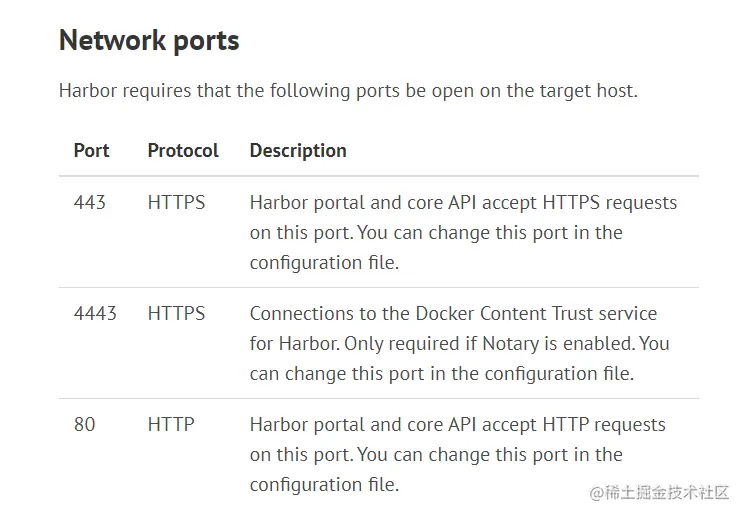
Task: Click the sentence about Harbor requiring open ports
Action: 348,91
